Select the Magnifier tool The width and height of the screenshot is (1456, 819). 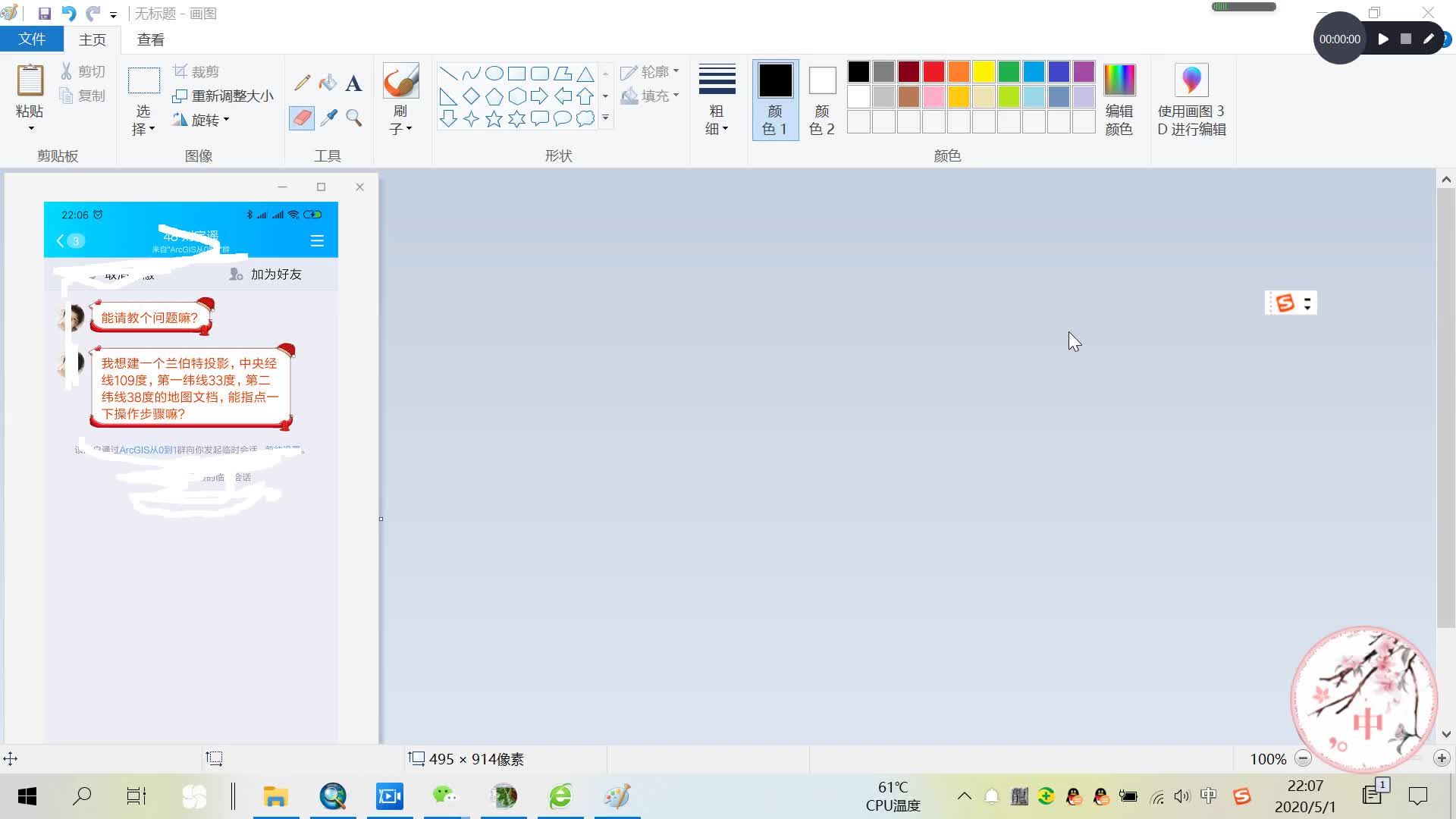(353, 118)
